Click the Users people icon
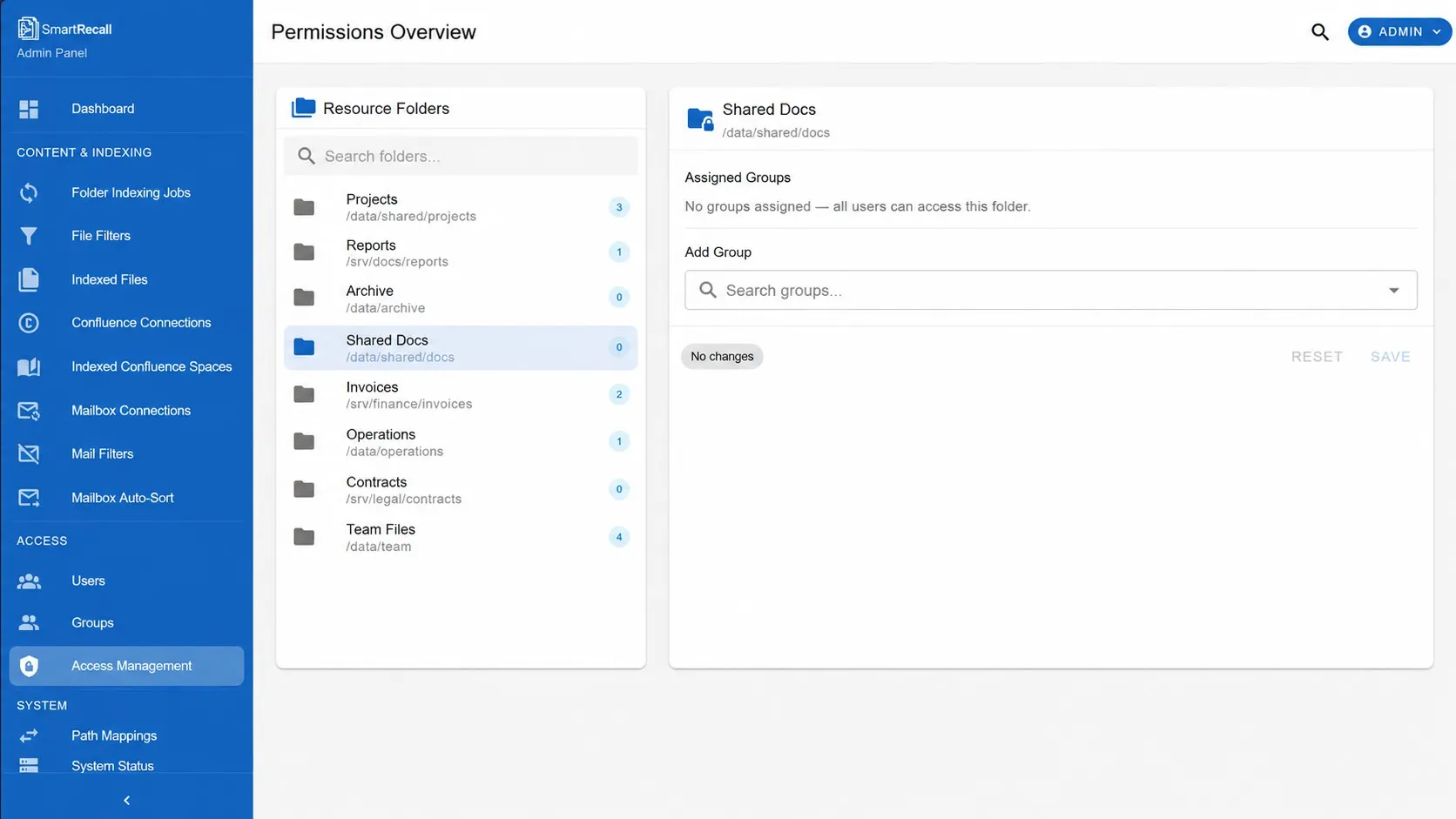This screenshot has width=1456, height=819. coord(29,581)
